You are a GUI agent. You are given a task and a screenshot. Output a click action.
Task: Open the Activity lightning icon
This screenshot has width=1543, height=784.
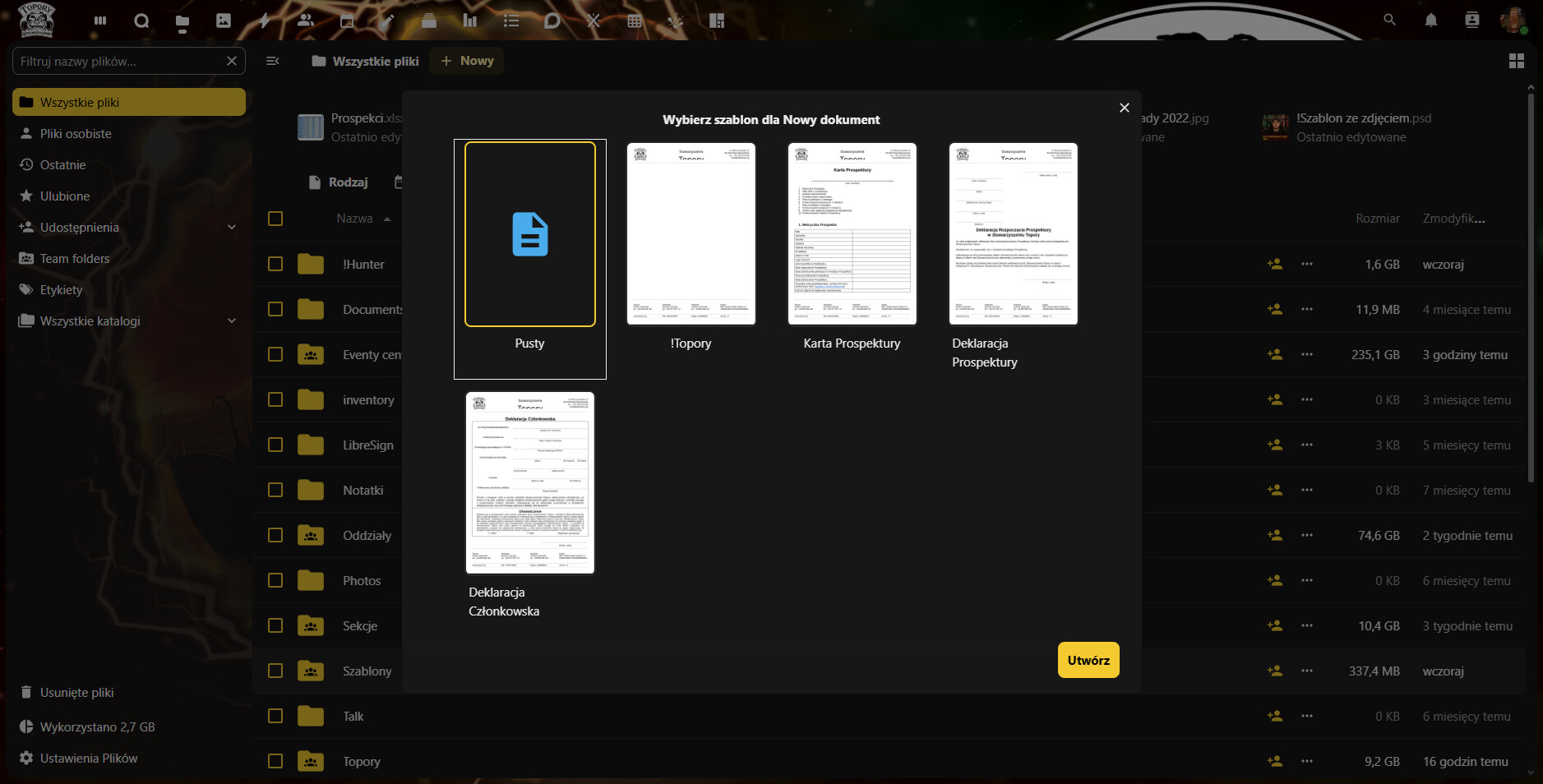coord(265,21)
